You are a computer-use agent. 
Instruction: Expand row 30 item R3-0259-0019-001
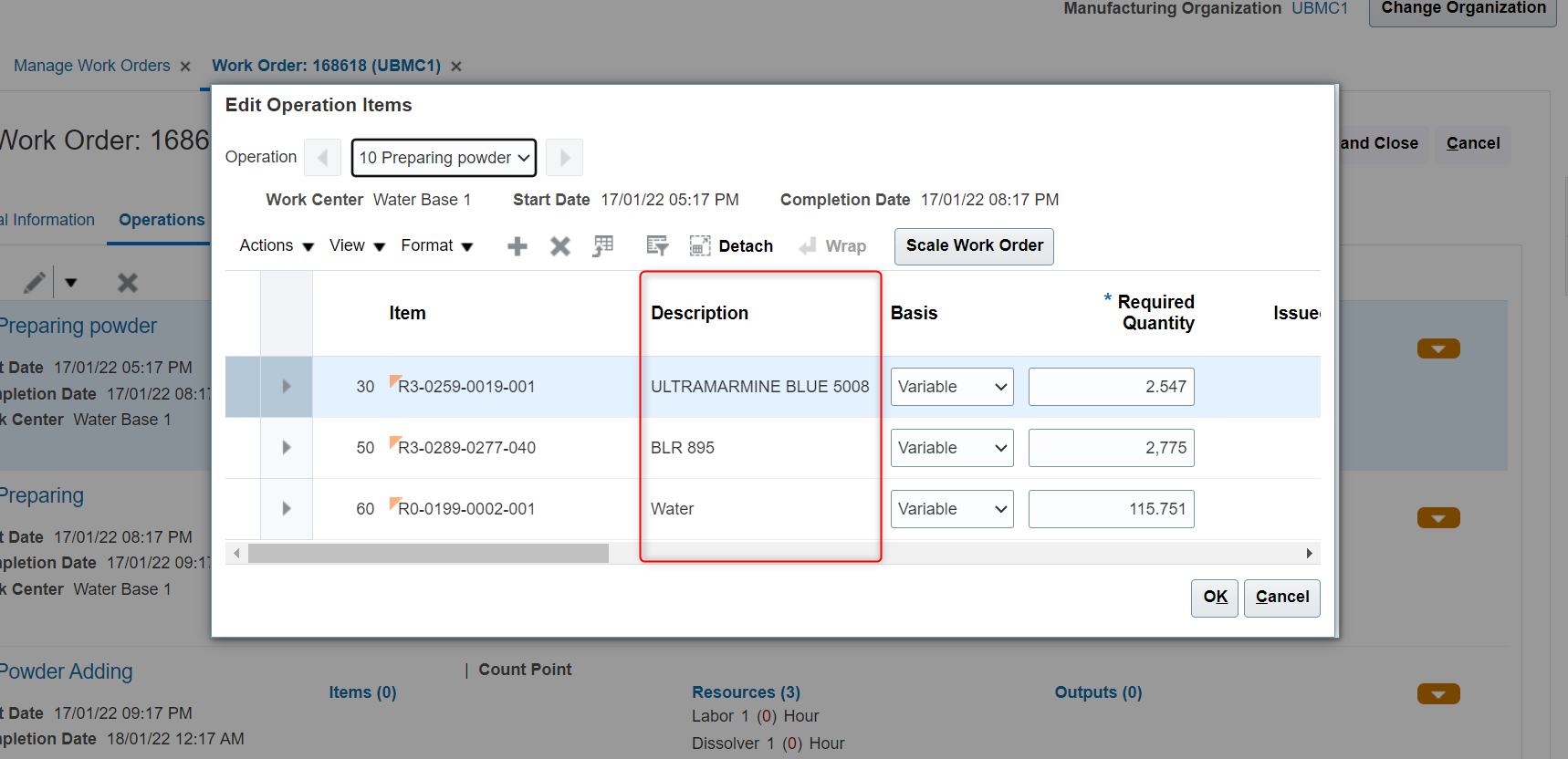pyautogui.click(x=287, y=387)
